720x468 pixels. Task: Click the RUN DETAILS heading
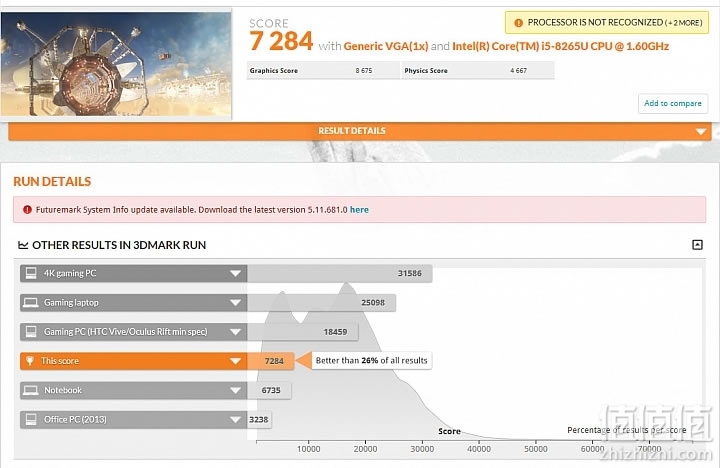[52, 181]
